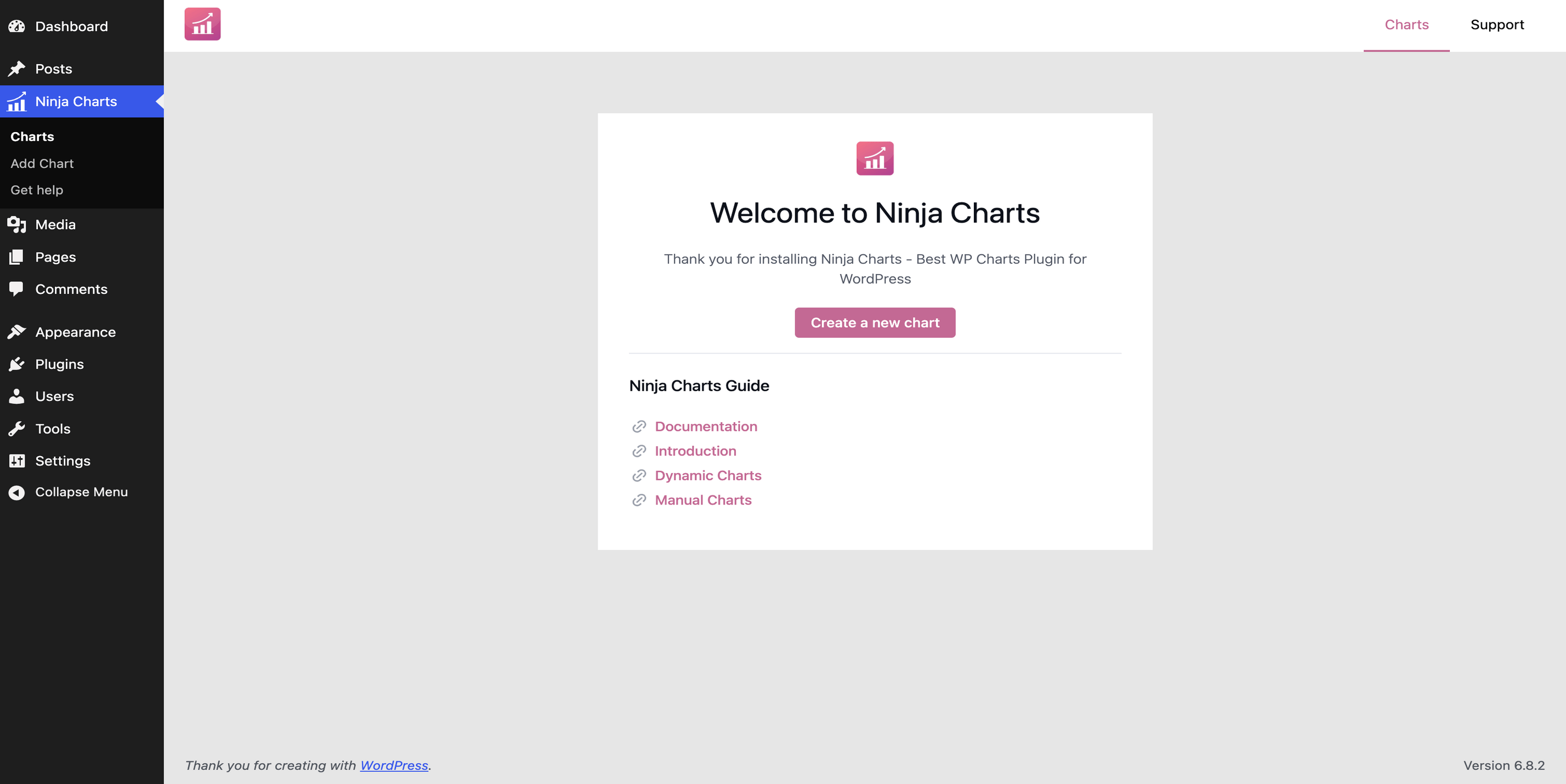
Task: Click the 'Thank you for installing' description text
Action: pos(875,269)
